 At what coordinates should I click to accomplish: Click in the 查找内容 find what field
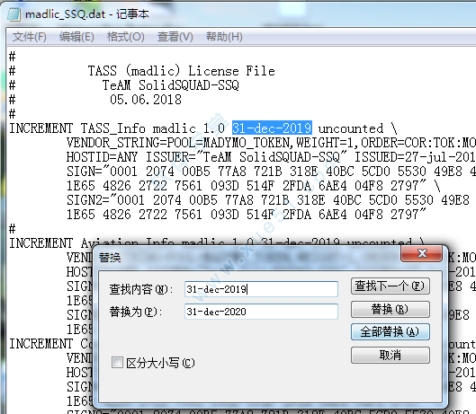point(261,289)
